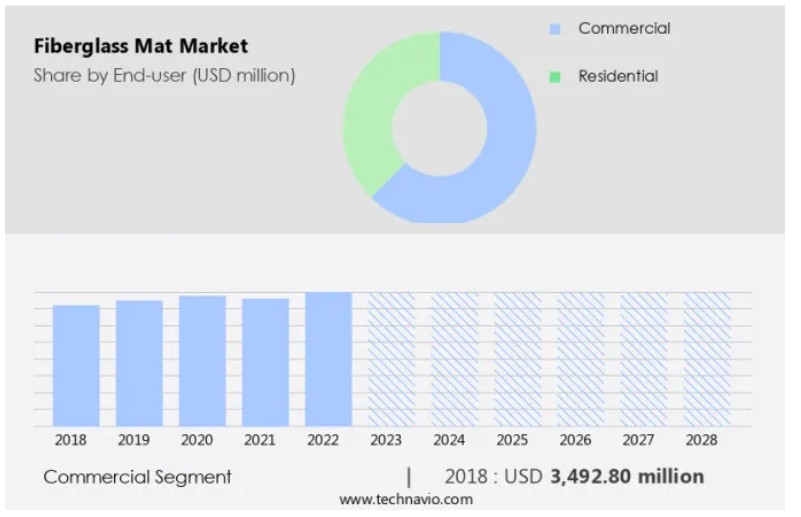Image resolution: width=801 pixels, height=517 pixels.
Task: Click the hatched 2028 forecast bar
Action: pos(707,359)
